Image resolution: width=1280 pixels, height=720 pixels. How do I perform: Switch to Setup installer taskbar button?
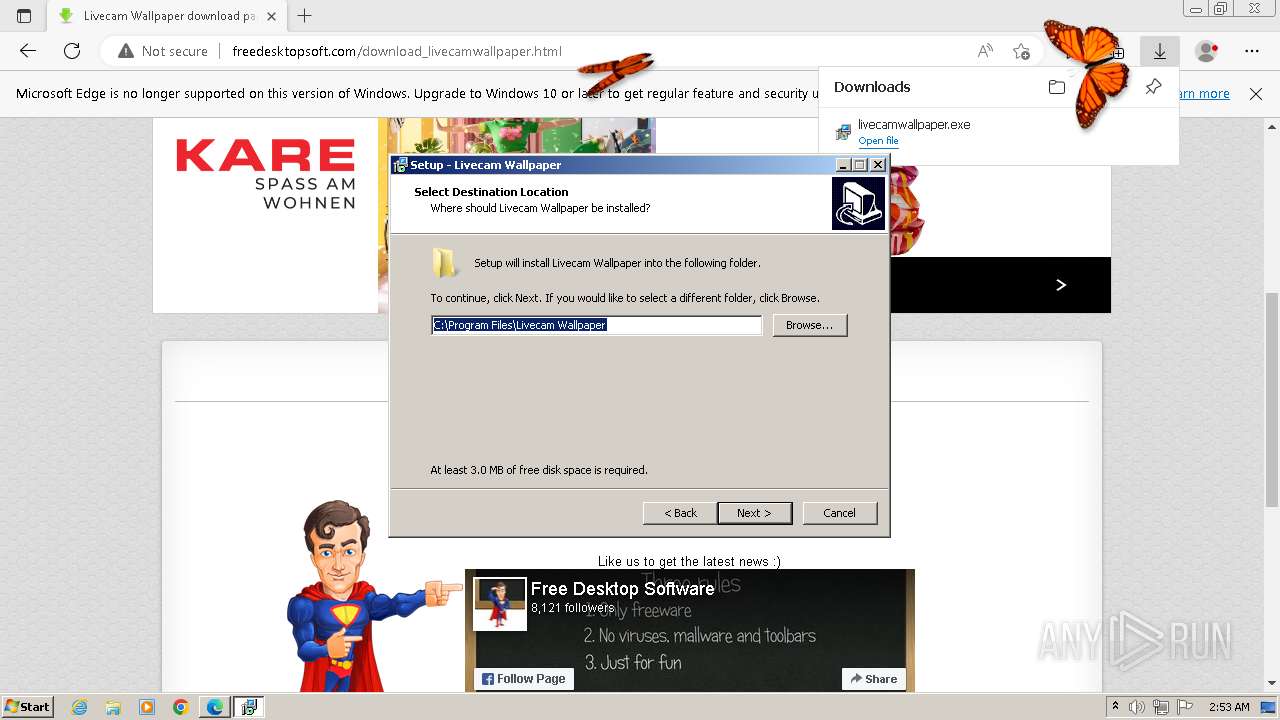click(x=249, y=707)
